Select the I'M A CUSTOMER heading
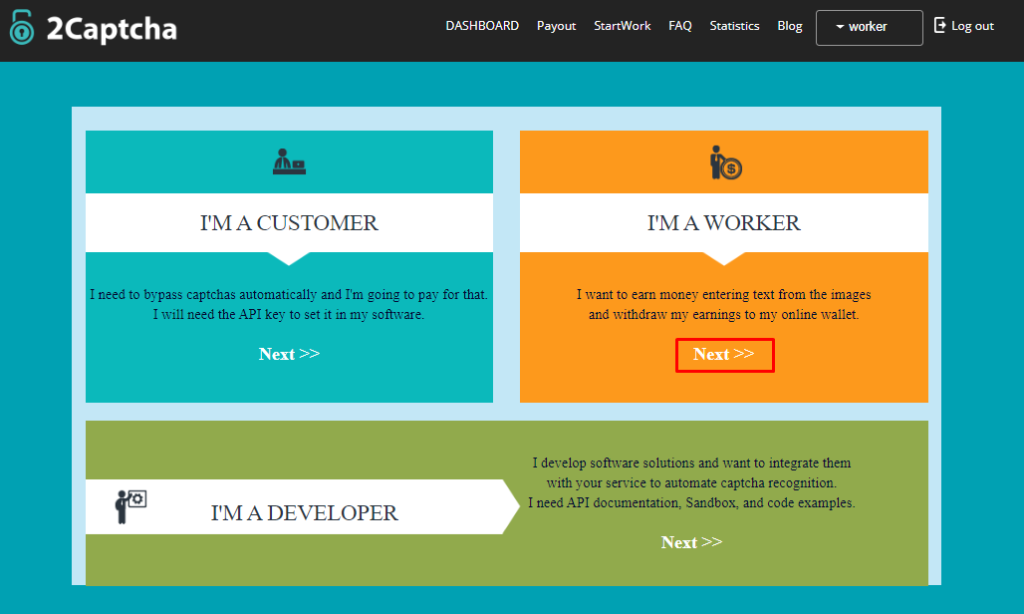Screen dimensions: 1024x614 [x=289, y=223]
